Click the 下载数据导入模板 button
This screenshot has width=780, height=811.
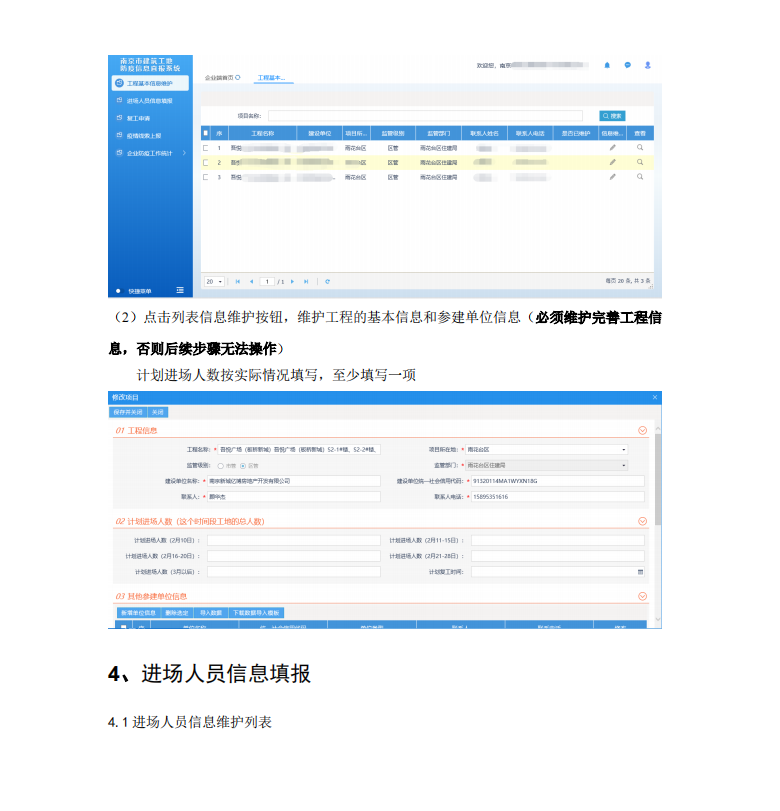[x=256, y=613]
